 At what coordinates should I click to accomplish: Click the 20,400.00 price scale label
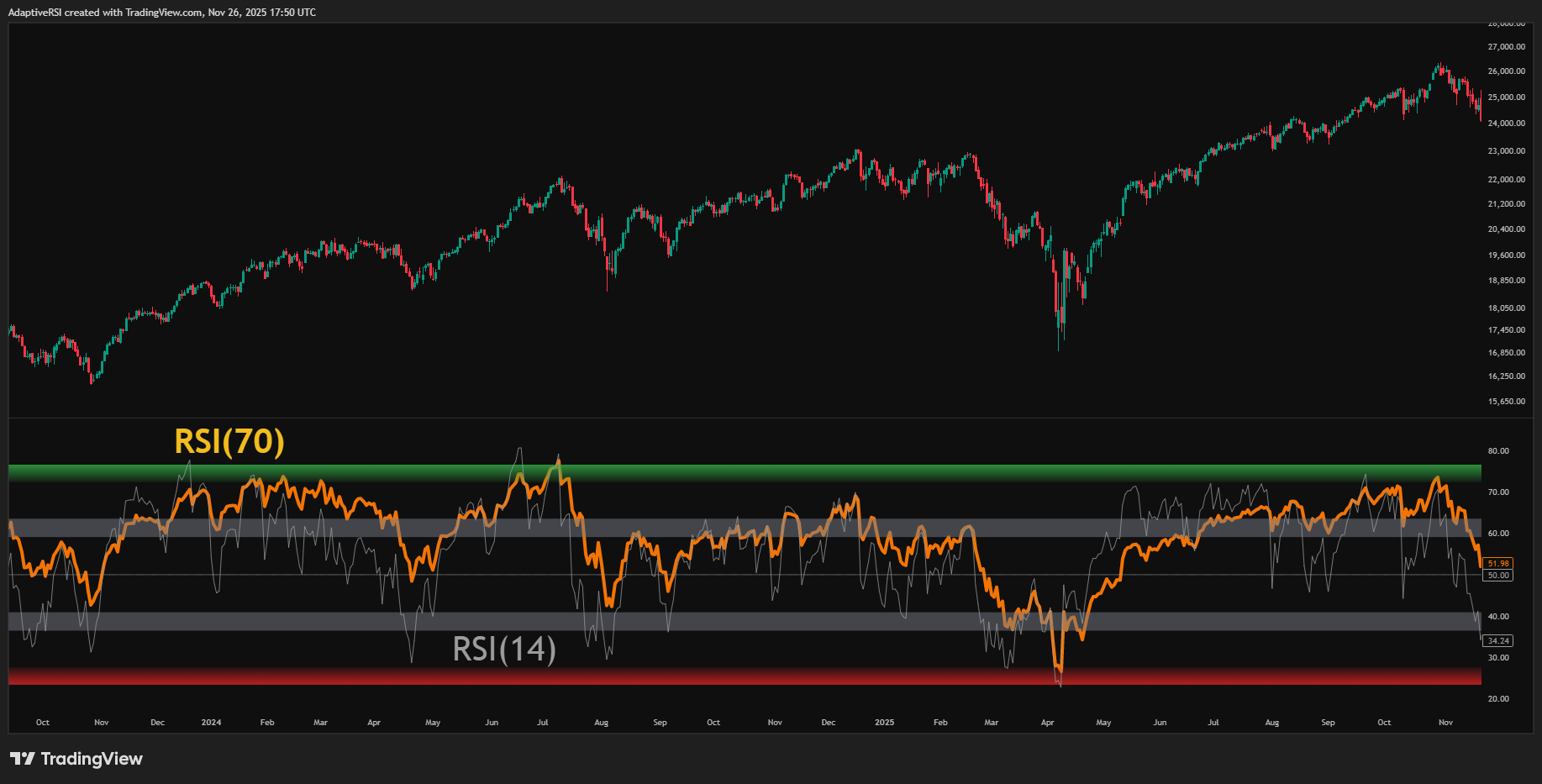[1507, 229]
